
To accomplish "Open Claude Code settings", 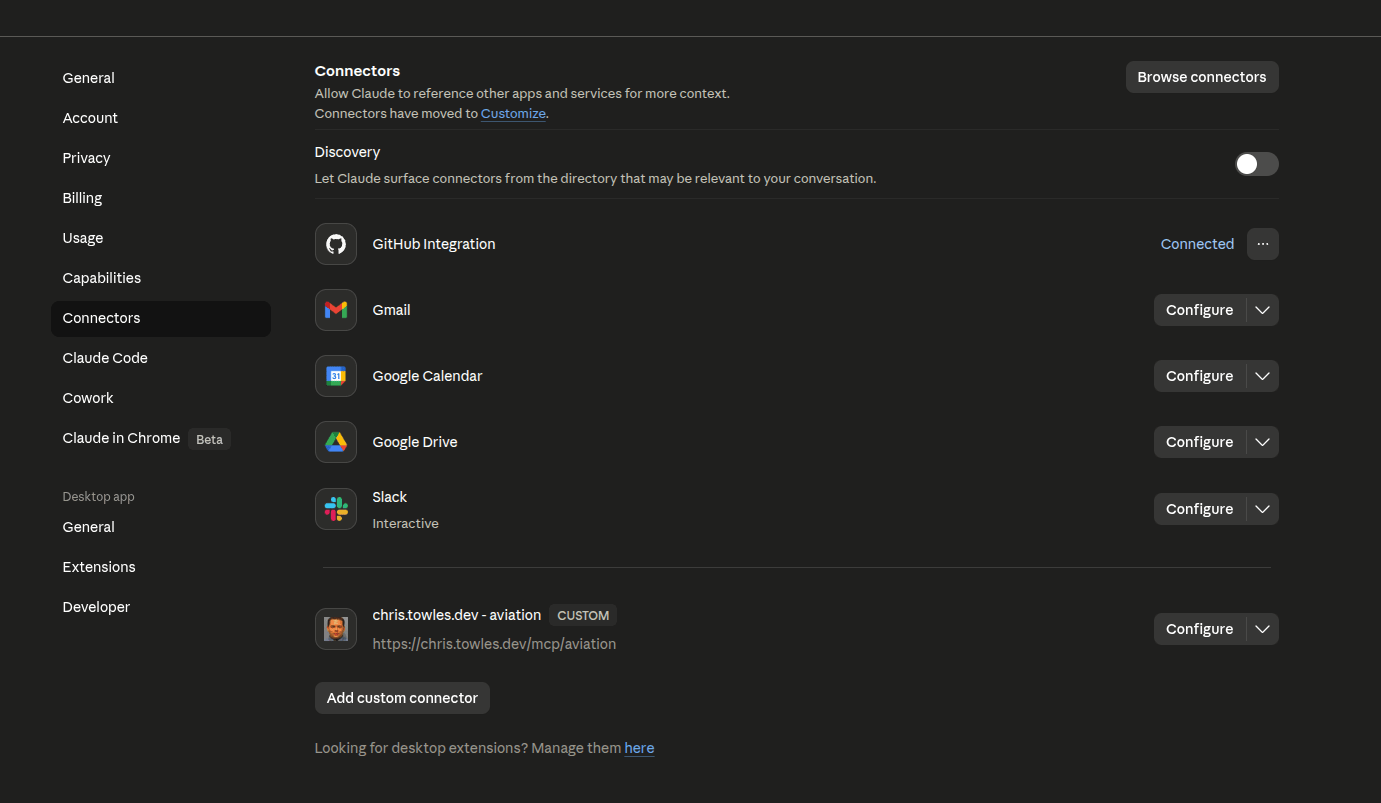I will pyautogui.click(x=161, y=358).
